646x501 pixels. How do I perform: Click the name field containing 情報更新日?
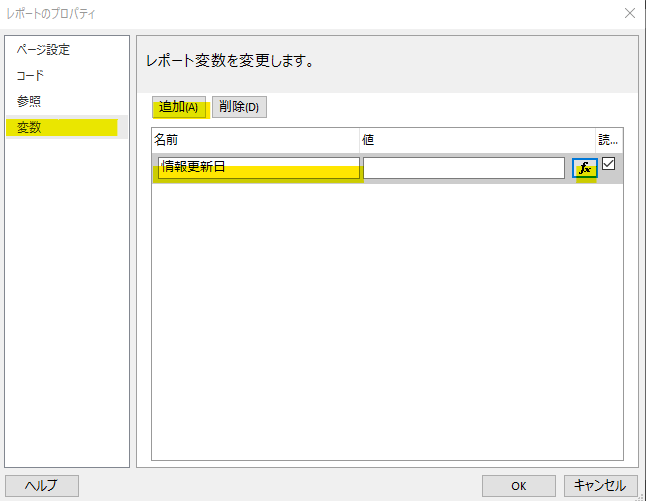(x=258, y=168)
